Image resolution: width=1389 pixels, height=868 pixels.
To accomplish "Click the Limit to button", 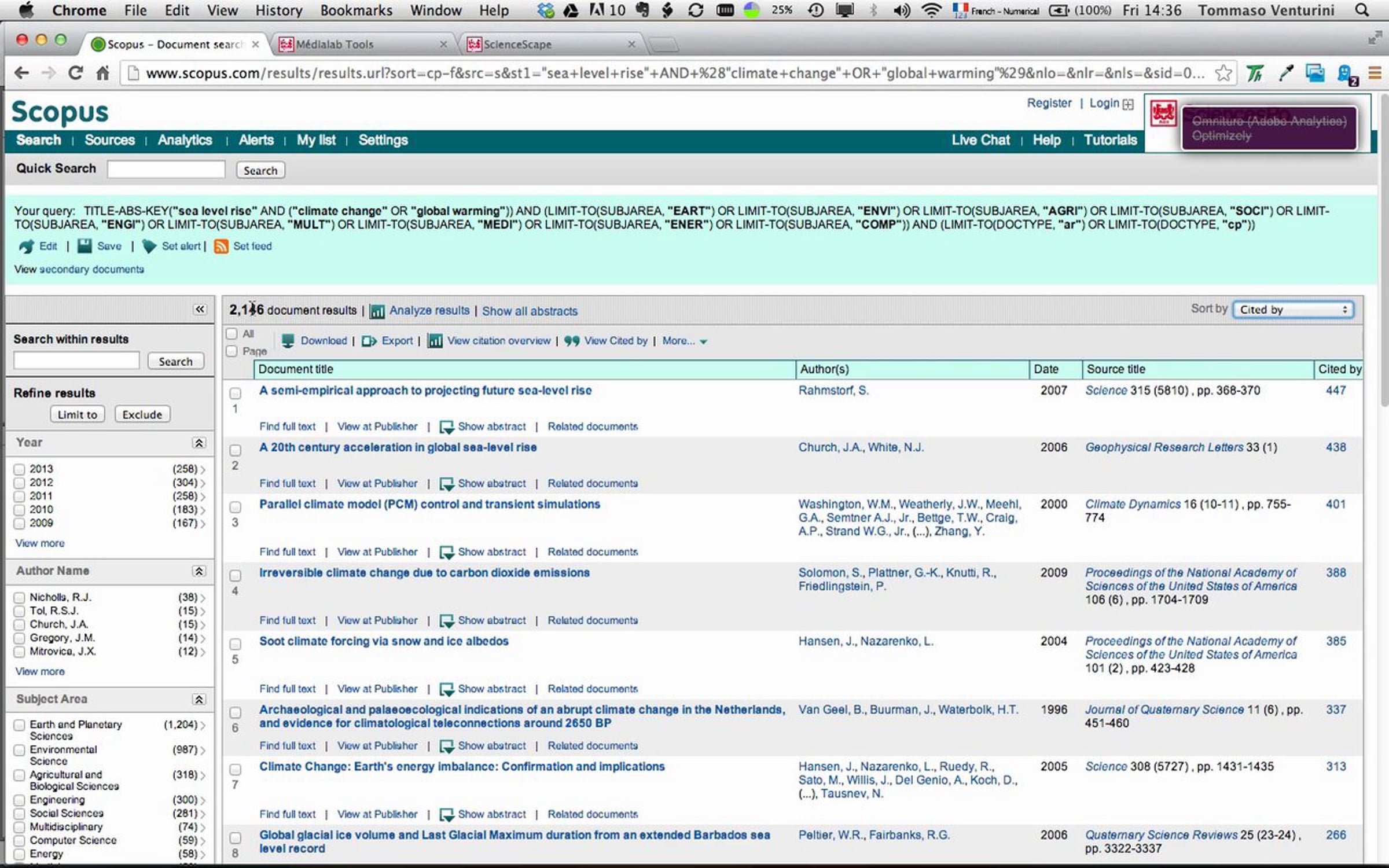I will click(x=78, y=415).
